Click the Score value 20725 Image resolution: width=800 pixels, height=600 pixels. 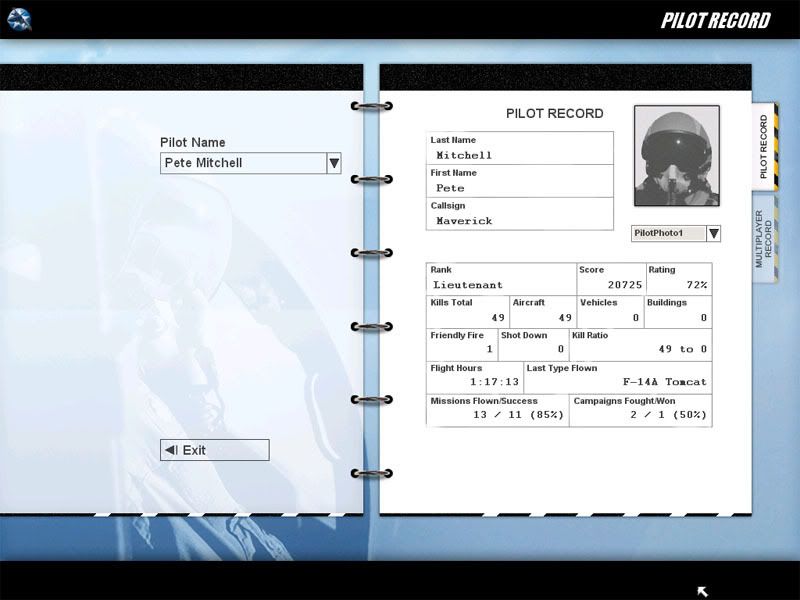tap(625, 285)
